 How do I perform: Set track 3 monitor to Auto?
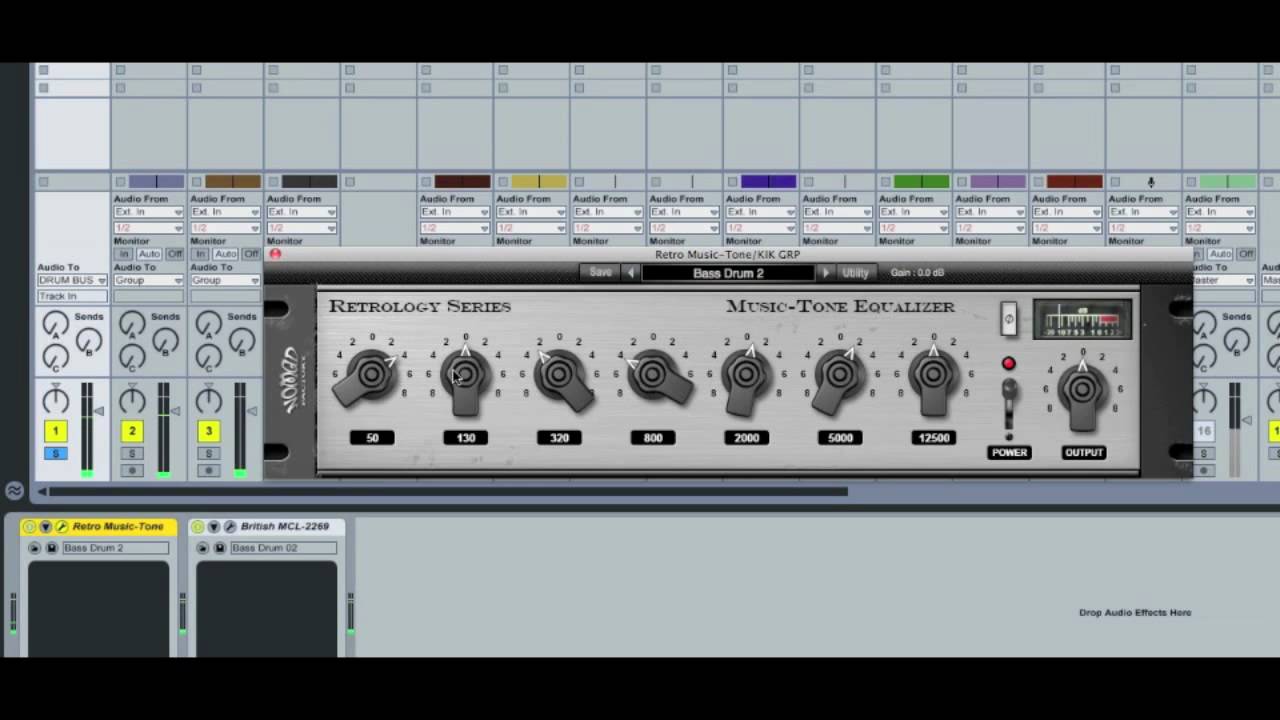[x=225, y=254]
